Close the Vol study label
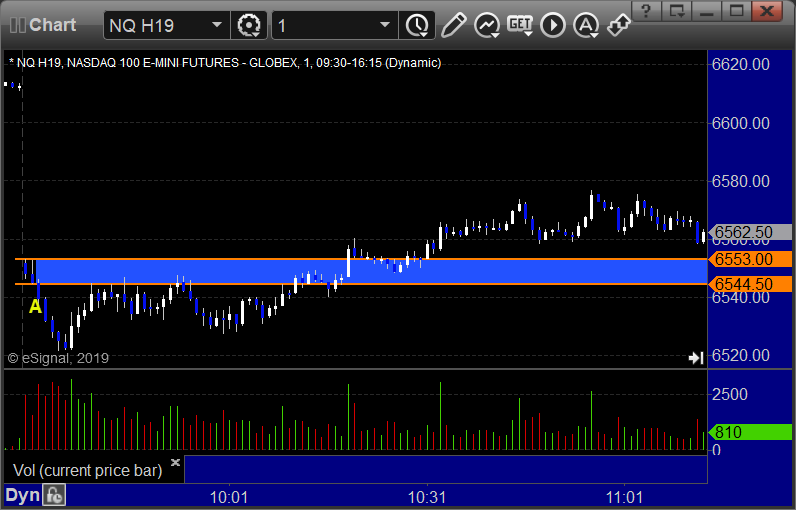 (x=175, y=462)
